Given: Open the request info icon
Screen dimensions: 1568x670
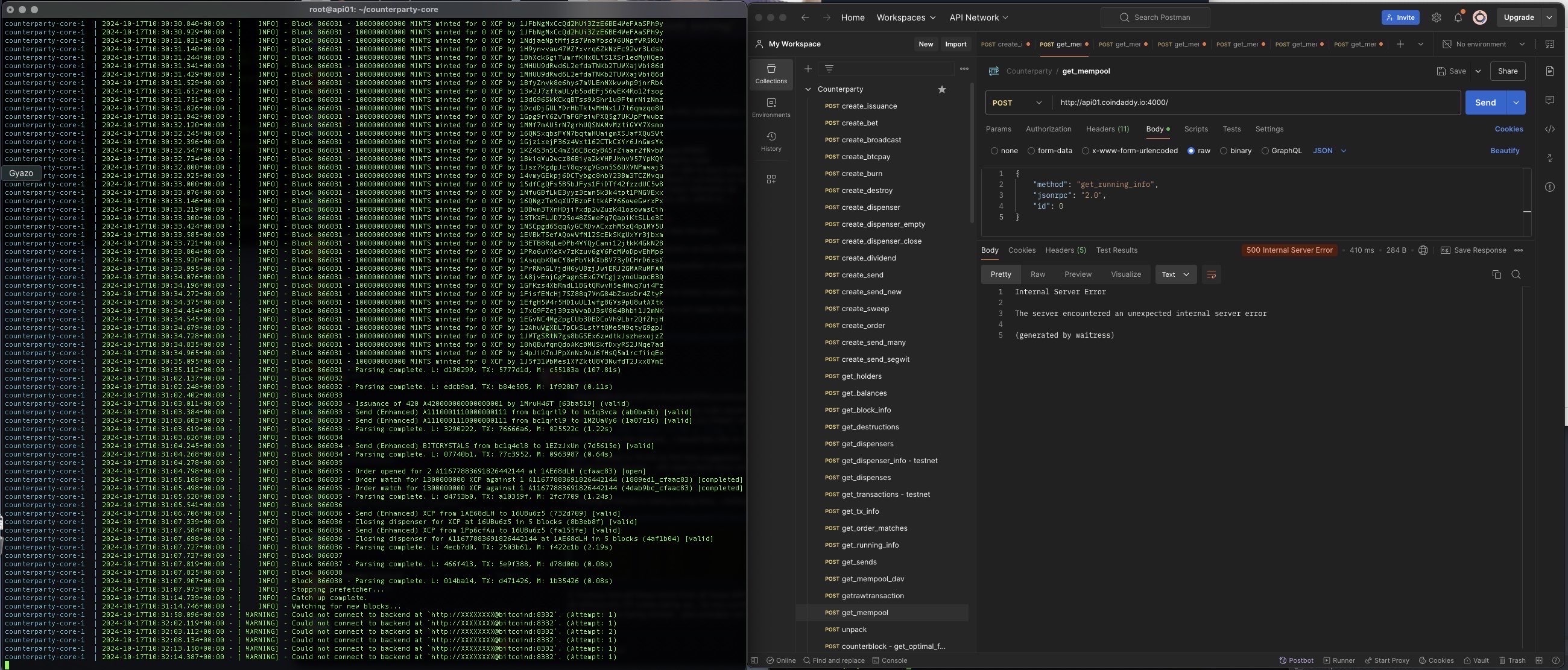Looking at the screenshot, I should (x=1549, y=188).
